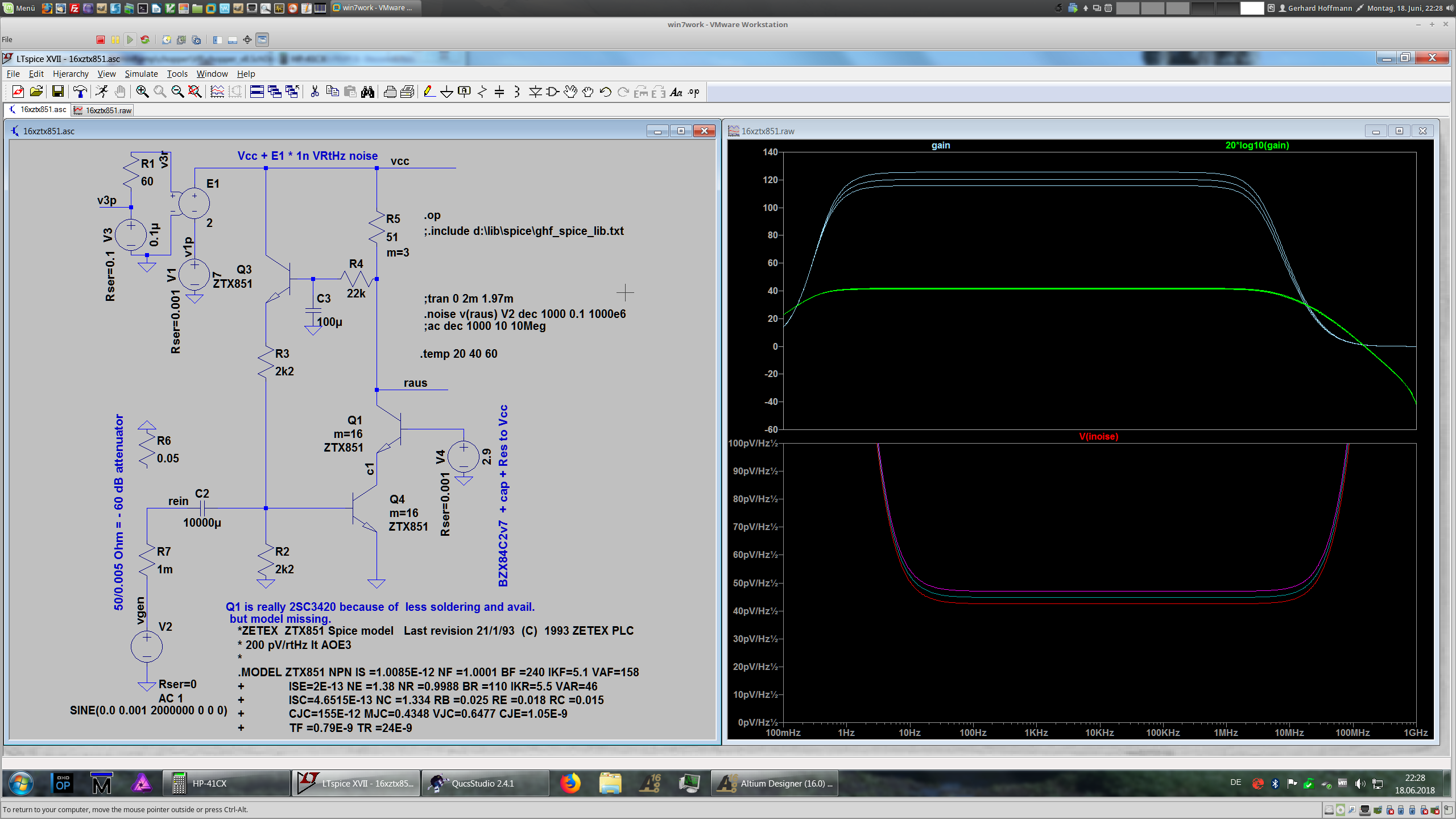Place a capacitor from the toolbar
The height and width of the screenshot is (819, 1456).
pyautogui.click(x=499, y=92)
